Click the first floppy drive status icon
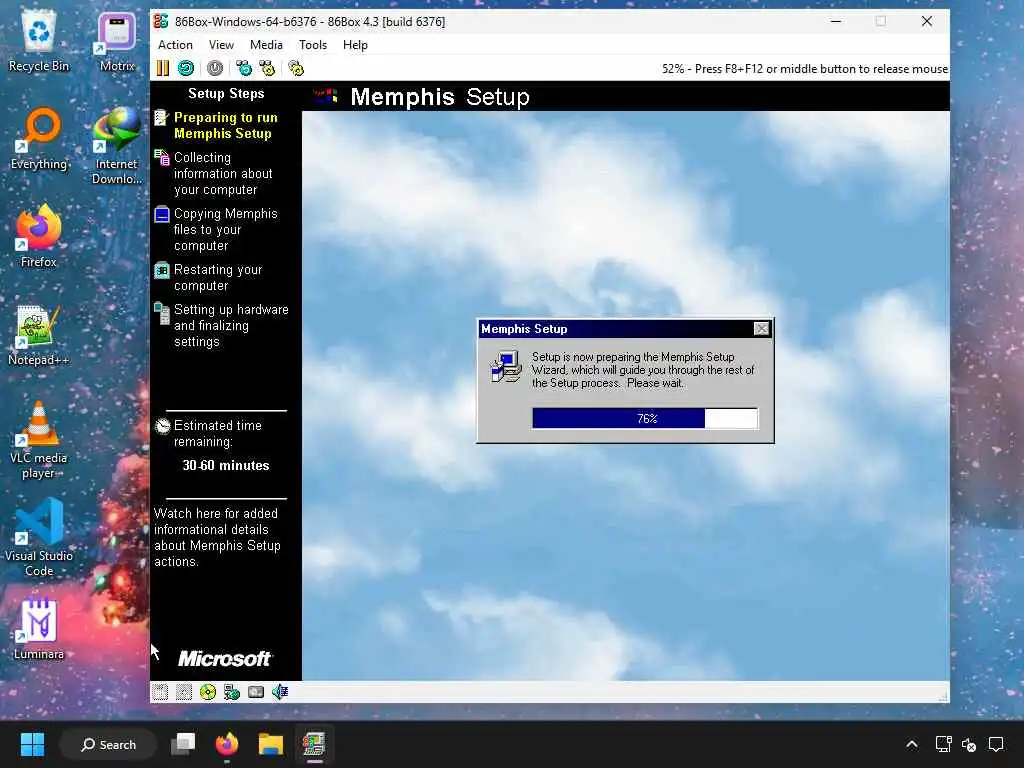1024x768 pixels. tap(160, 692)
